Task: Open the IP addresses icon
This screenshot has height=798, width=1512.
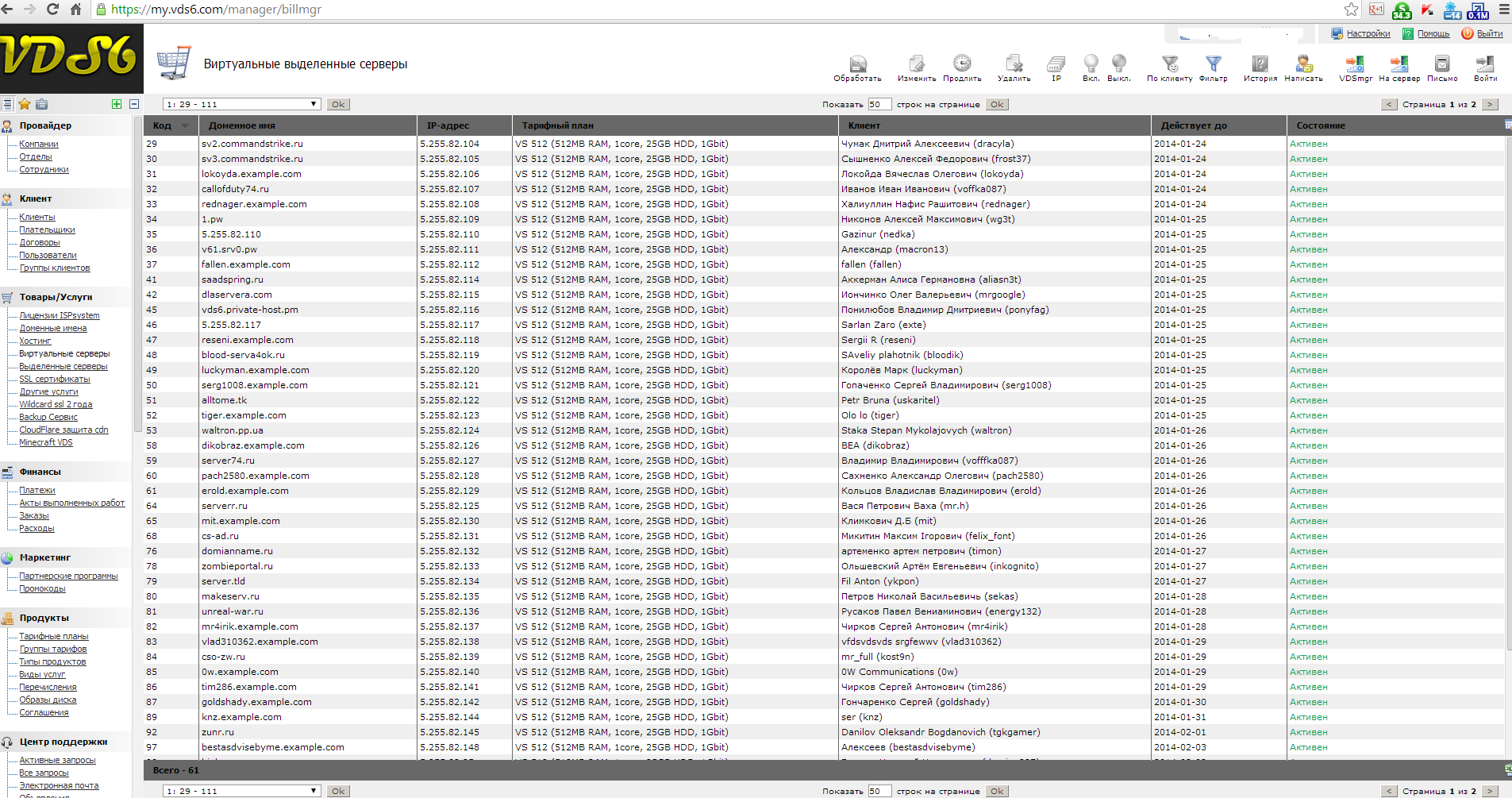Action: click(x=1056, y=64)
